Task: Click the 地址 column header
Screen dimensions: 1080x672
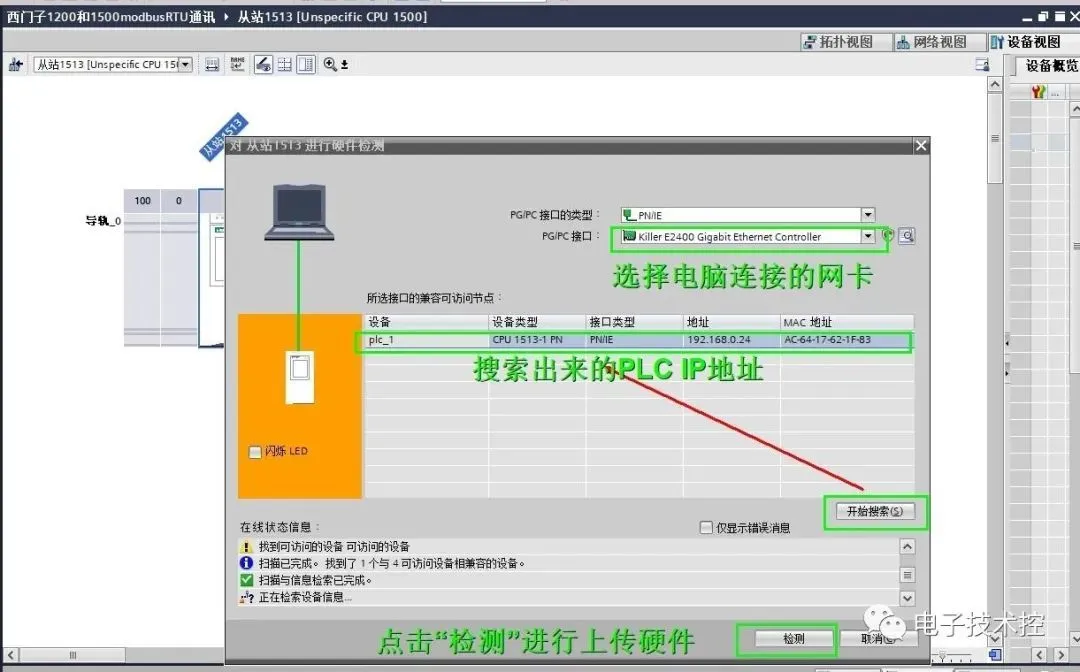Action: [731, 322]
